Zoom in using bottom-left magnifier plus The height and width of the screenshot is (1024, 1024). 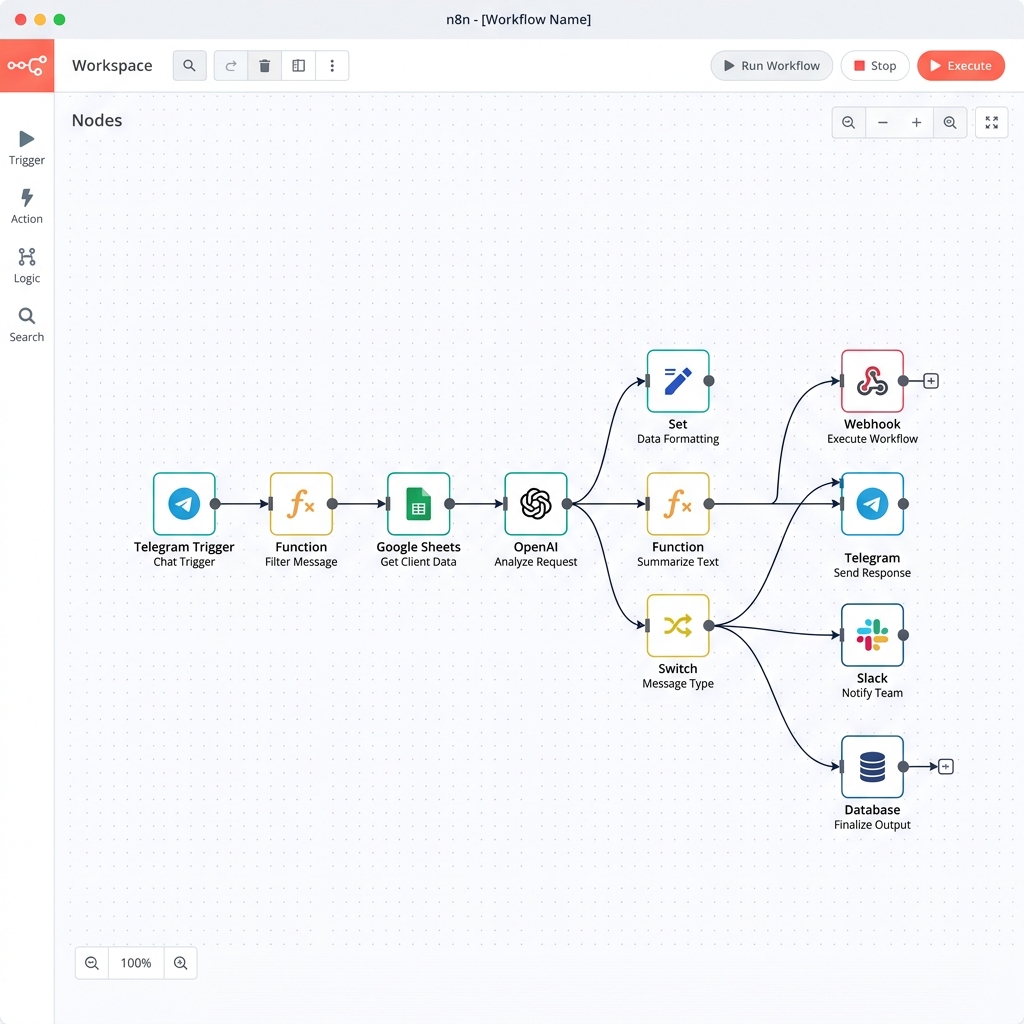[181, 963]
